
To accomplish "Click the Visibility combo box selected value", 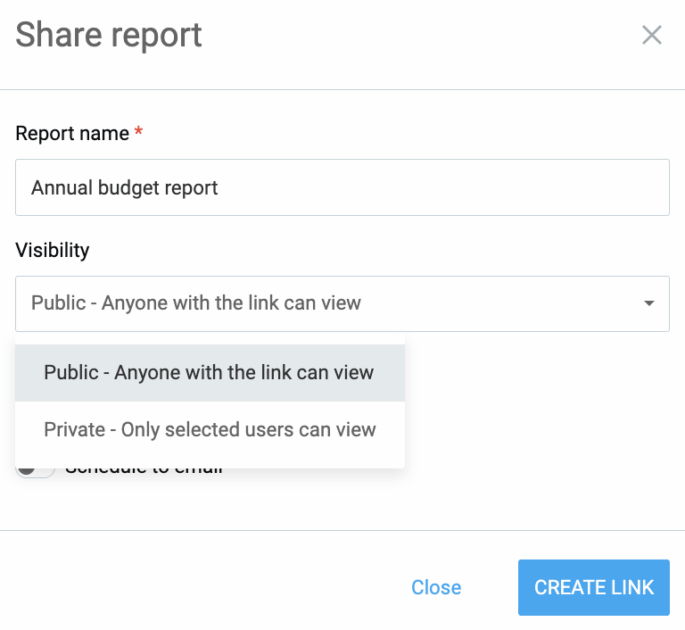I will (x=196, y=303).
